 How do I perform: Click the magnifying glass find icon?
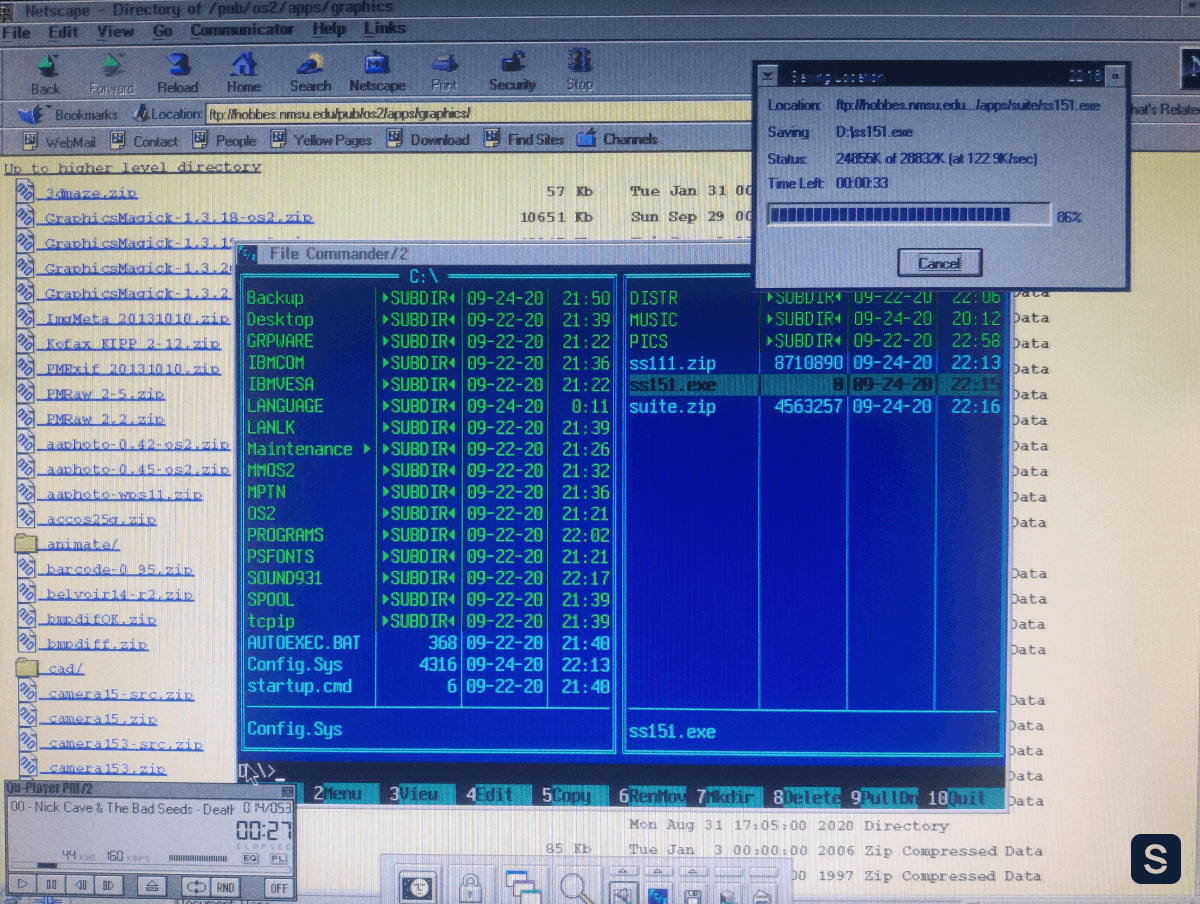coord(576,887)
